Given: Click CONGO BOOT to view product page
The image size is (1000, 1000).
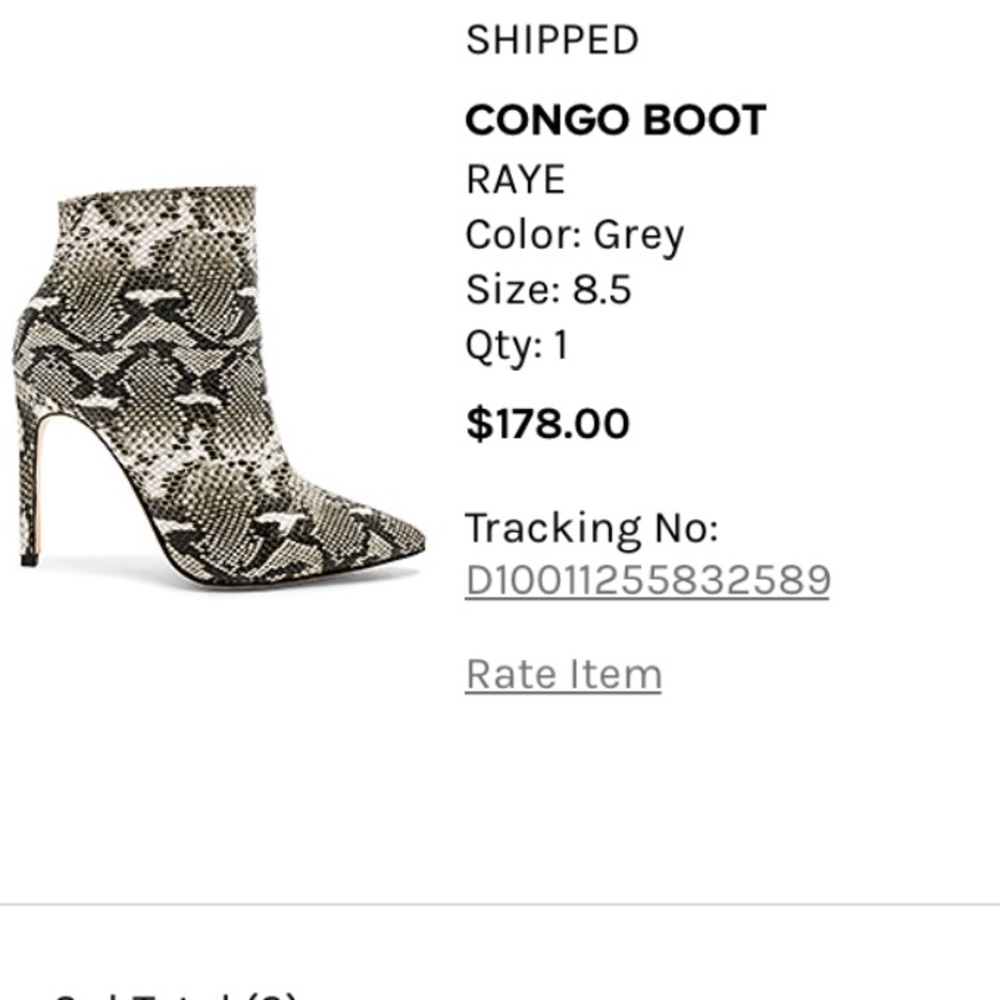Looking at the screenshot, I should pos(614,117).
